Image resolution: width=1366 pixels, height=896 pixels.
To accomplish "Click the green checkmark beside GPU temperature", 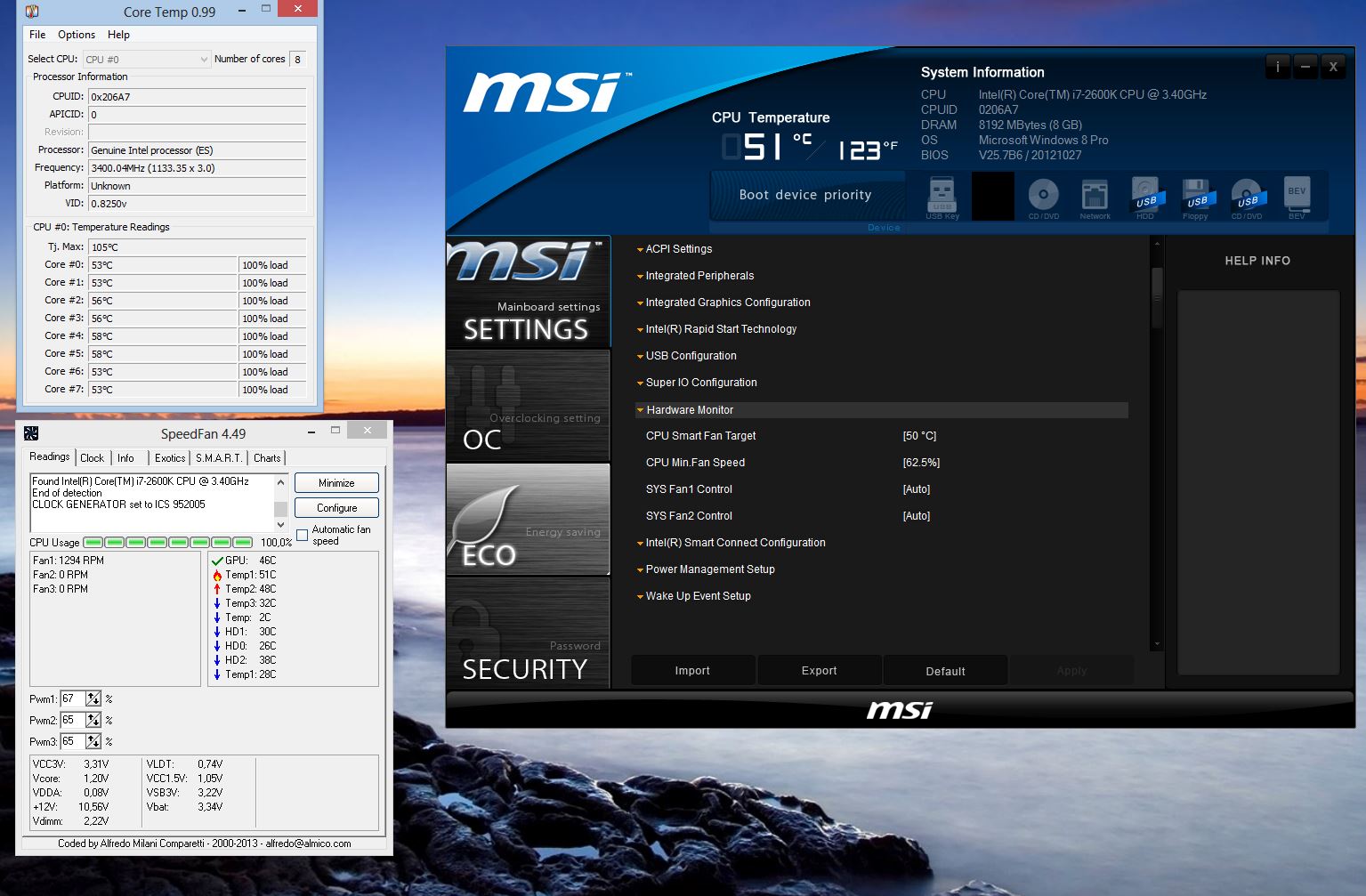I will click(x=217, y=561).
